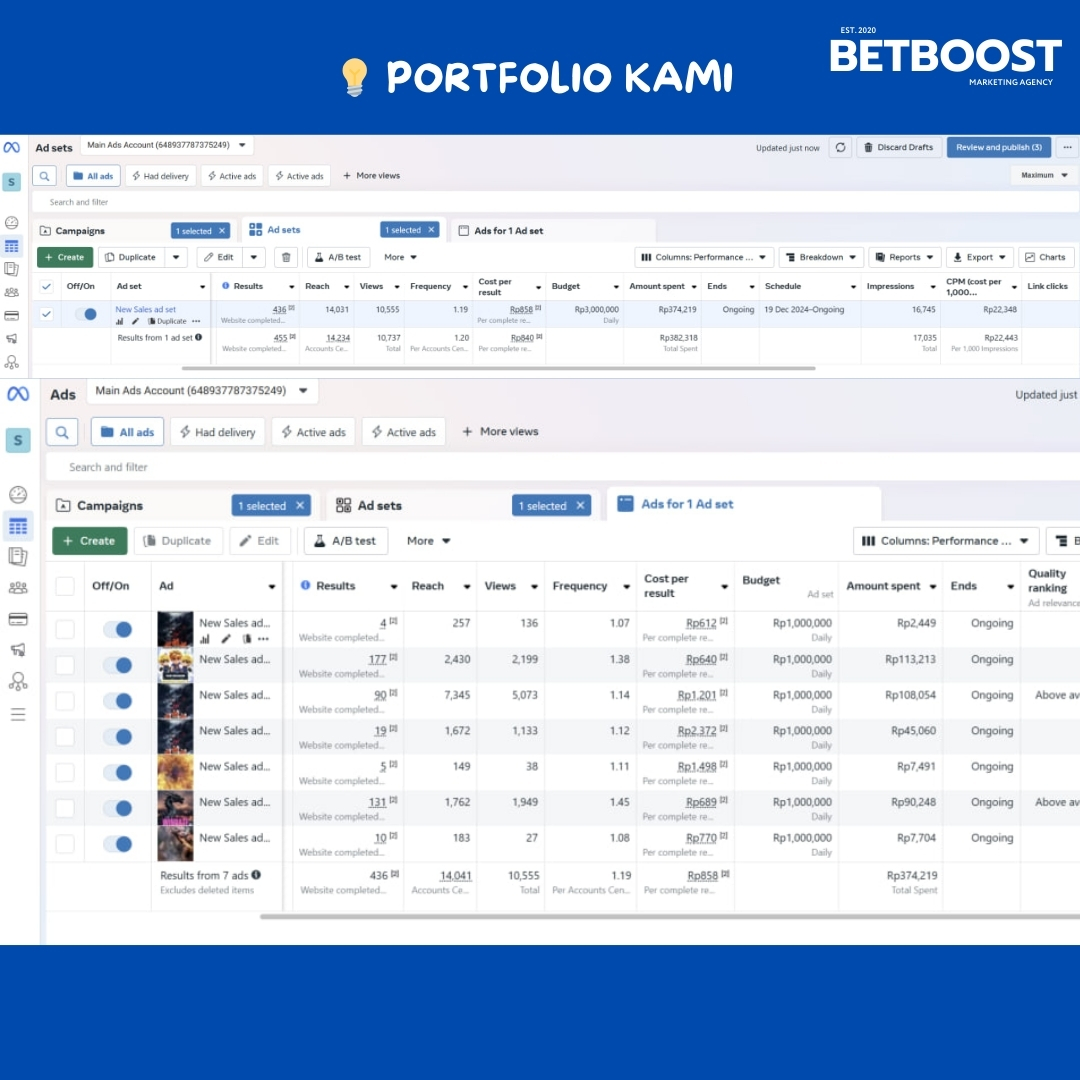Image resolution: width=1080 pixels, height=1080 pixels.
Task: Open the hamburger all tools icon in Ads sidebar
Action: pos(18,714)
